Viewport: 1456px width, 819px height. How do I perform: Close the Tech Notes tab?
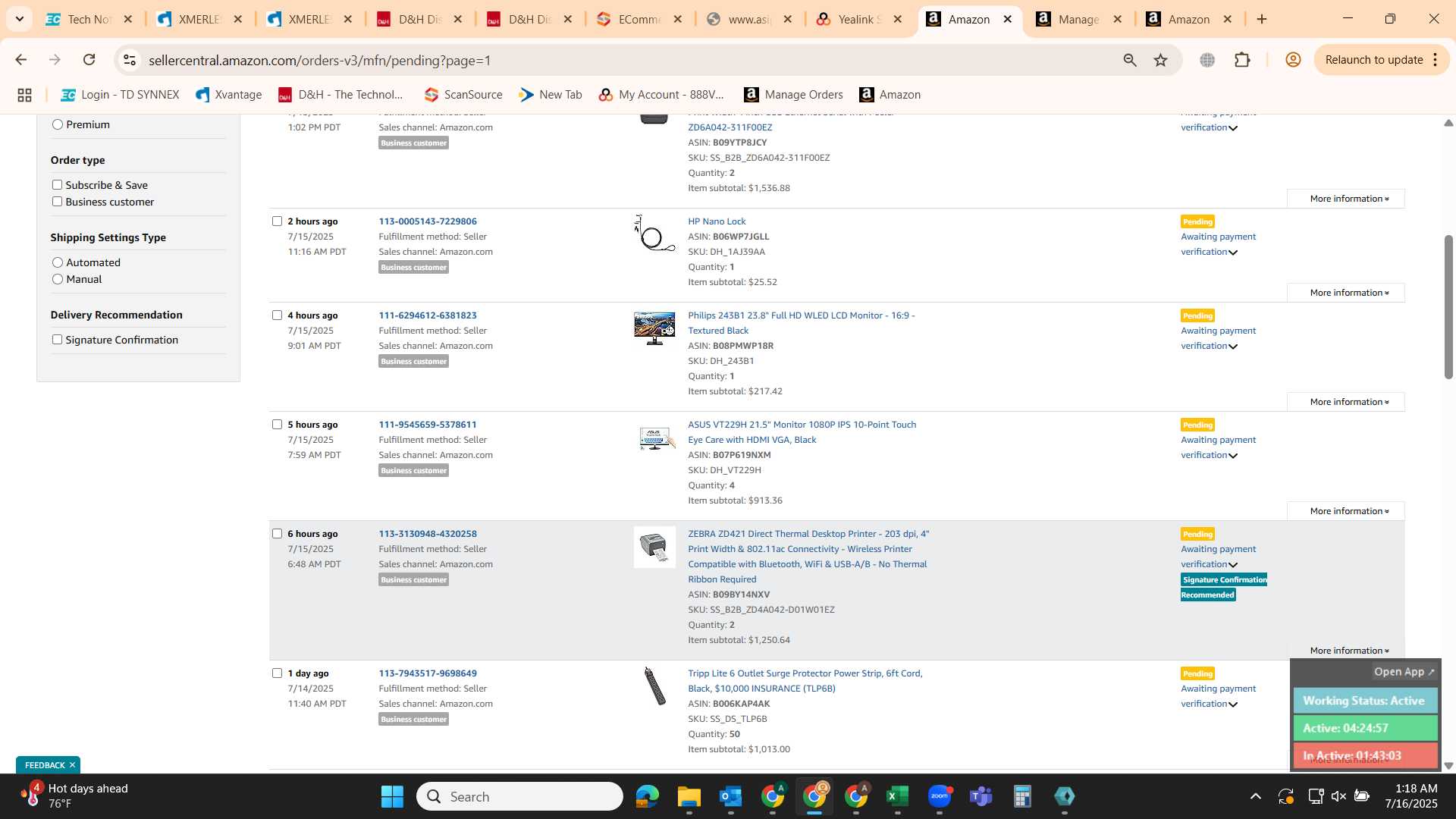(x=128, y=19)
